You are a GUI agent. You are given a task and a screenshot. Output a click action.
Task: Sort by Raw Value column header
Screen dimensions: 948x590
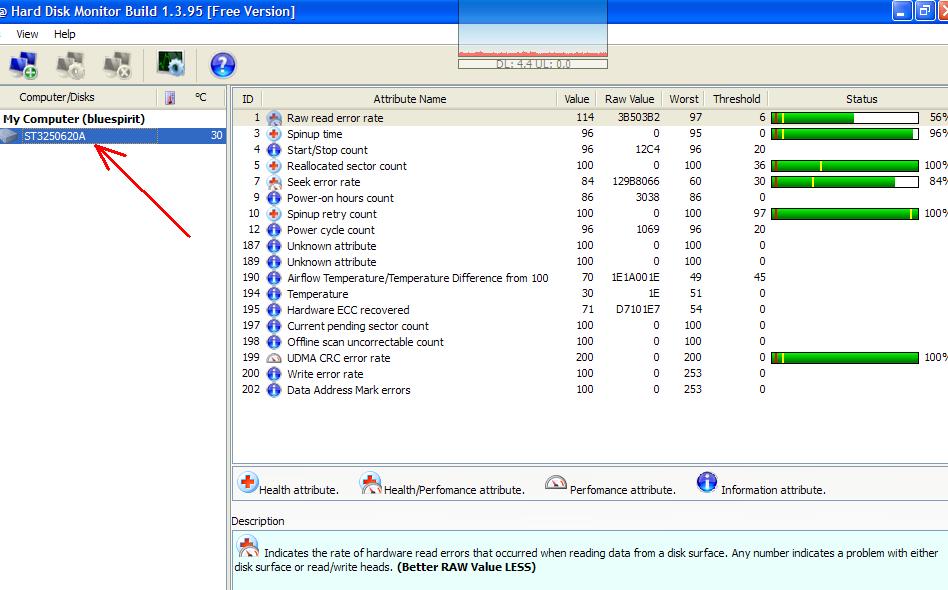pos(629,99)
